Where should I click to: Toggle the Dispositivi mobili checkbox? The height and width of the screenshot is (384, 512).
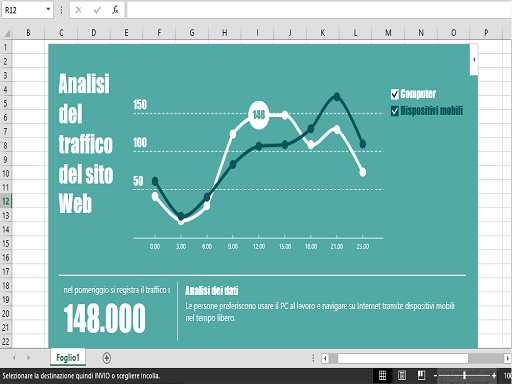coord(395,111)
